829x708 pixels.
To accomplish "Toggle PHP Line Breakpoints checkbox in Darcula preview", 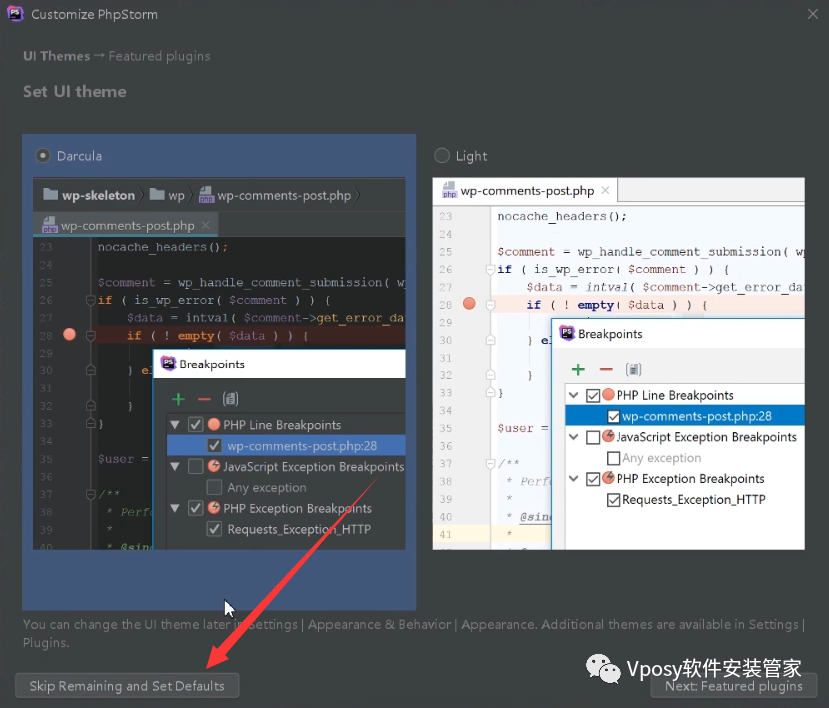I will [196, 425].
